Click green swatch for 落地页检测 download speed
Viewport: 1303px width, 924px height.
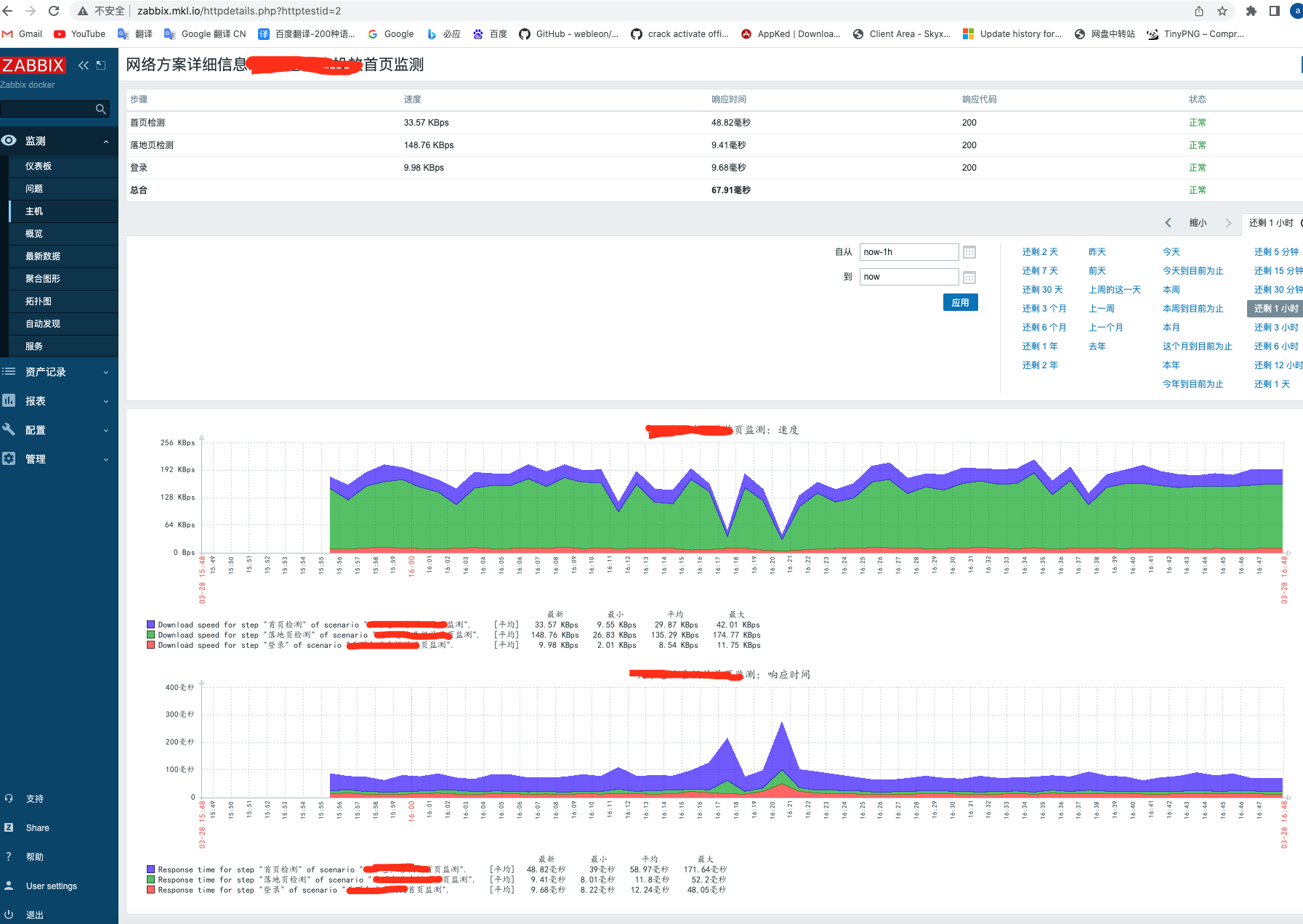tap(151, 635)
